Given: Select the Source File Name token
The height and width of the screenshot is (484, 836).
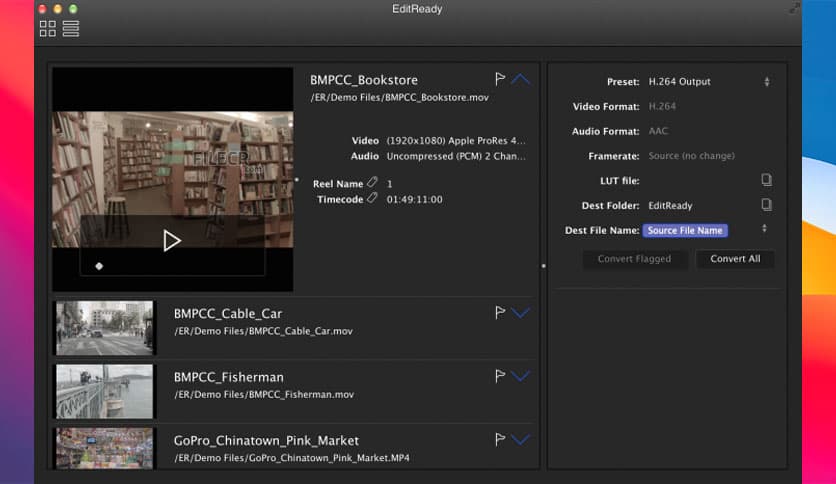Looking at the screenshot, I should pyautogui.click(x=685, y=230).
